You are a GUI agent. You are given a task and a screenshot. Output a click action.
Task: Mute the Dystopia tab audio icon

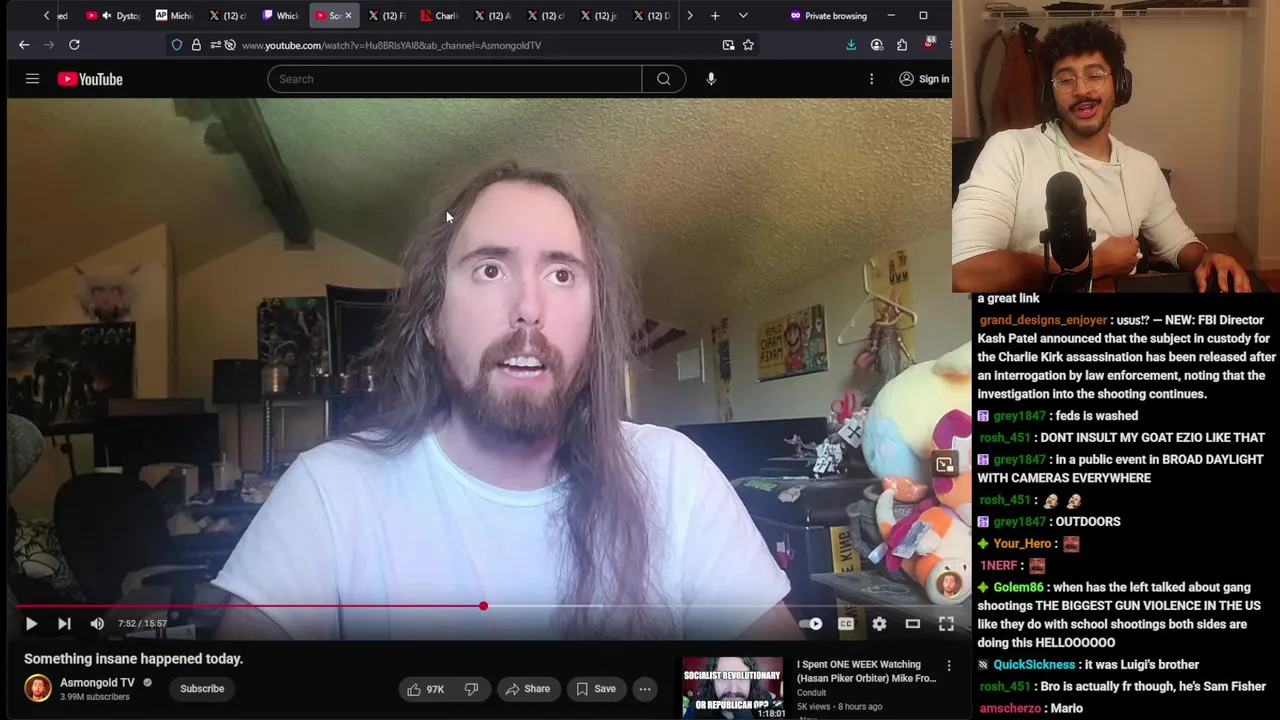(106, 16)
